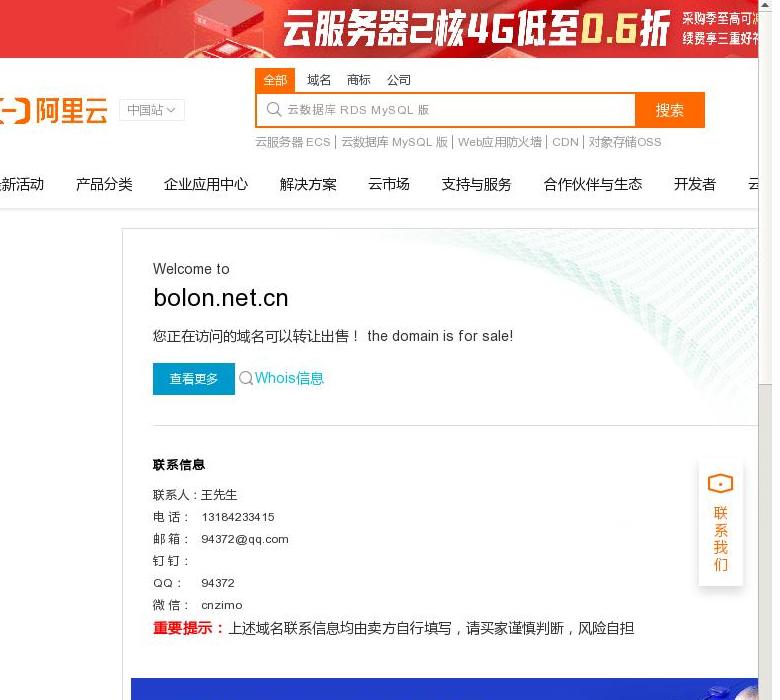
Task: Click the orange 搜索 button
Action: (670, 110)
